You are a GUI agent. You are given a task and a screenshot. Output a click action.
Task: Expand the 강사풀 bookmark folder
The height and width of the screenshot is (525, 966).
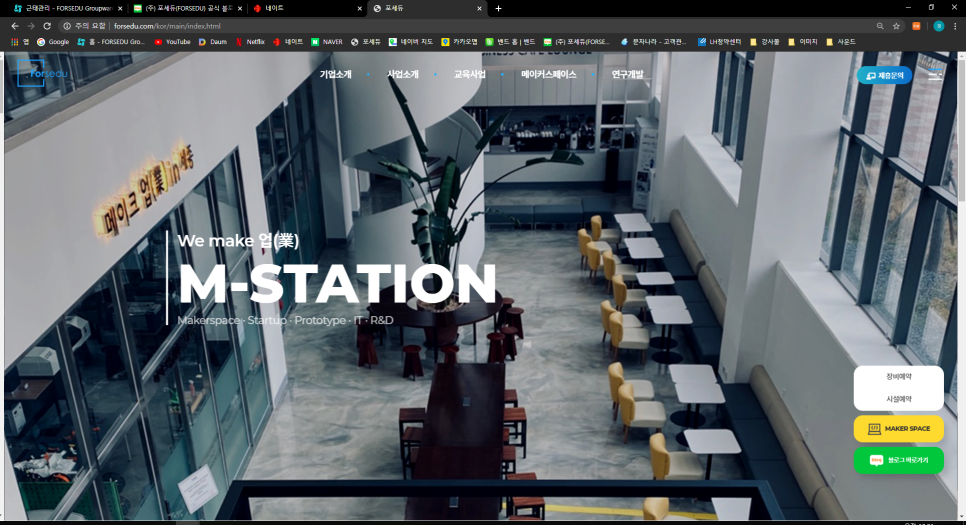[x=765, y=42]
